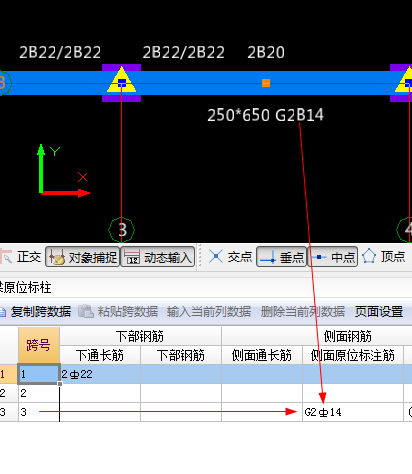Select span number cell in row 3
Image resolution: width=412 pixels, height=474 pixels.
39,412
